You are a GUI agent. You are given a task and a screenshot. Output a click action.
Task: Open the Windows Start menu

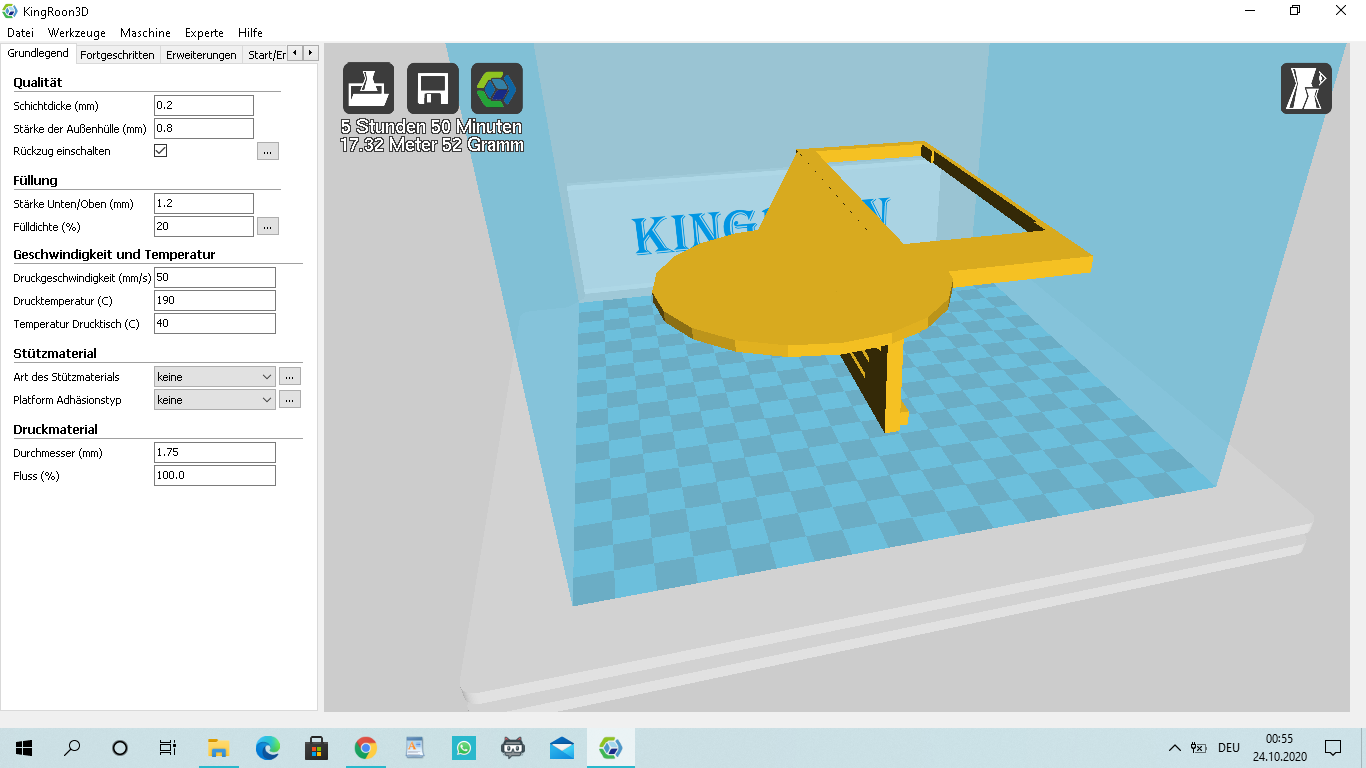pos(24,748)
